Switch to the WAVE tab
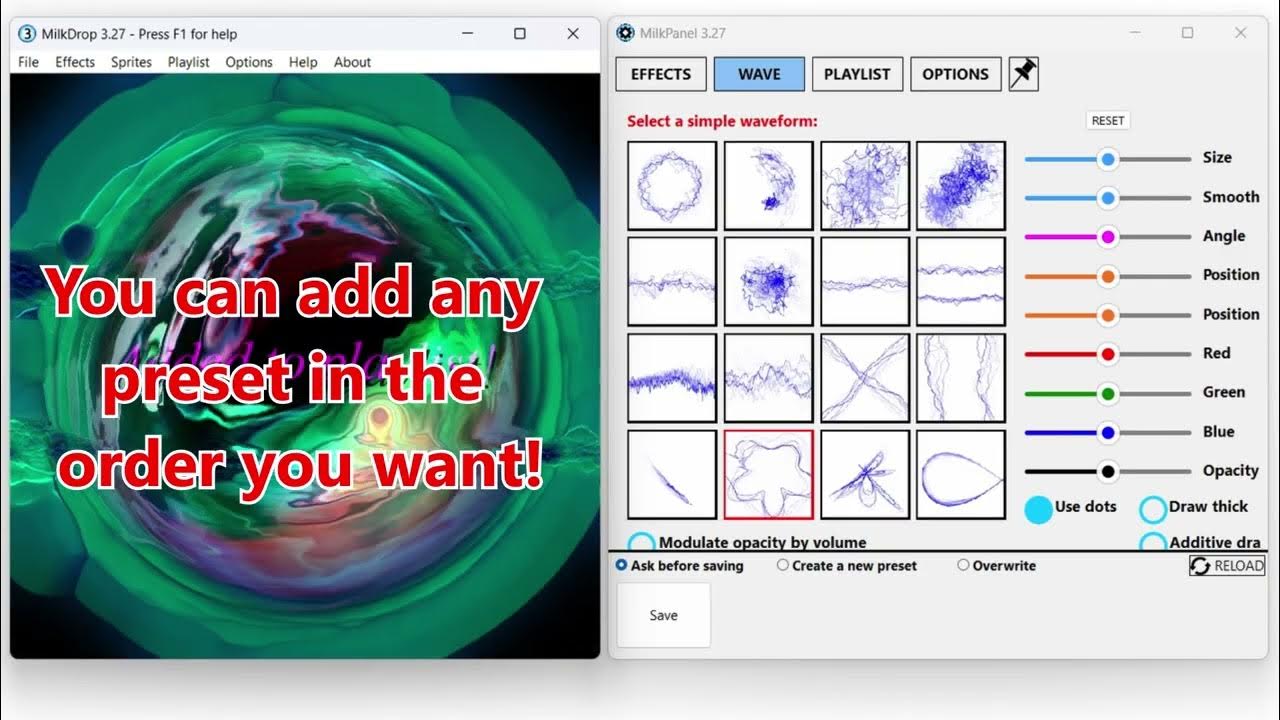Screen dimensions: 1280x720 pyautogui.click(x=760, y=74)
